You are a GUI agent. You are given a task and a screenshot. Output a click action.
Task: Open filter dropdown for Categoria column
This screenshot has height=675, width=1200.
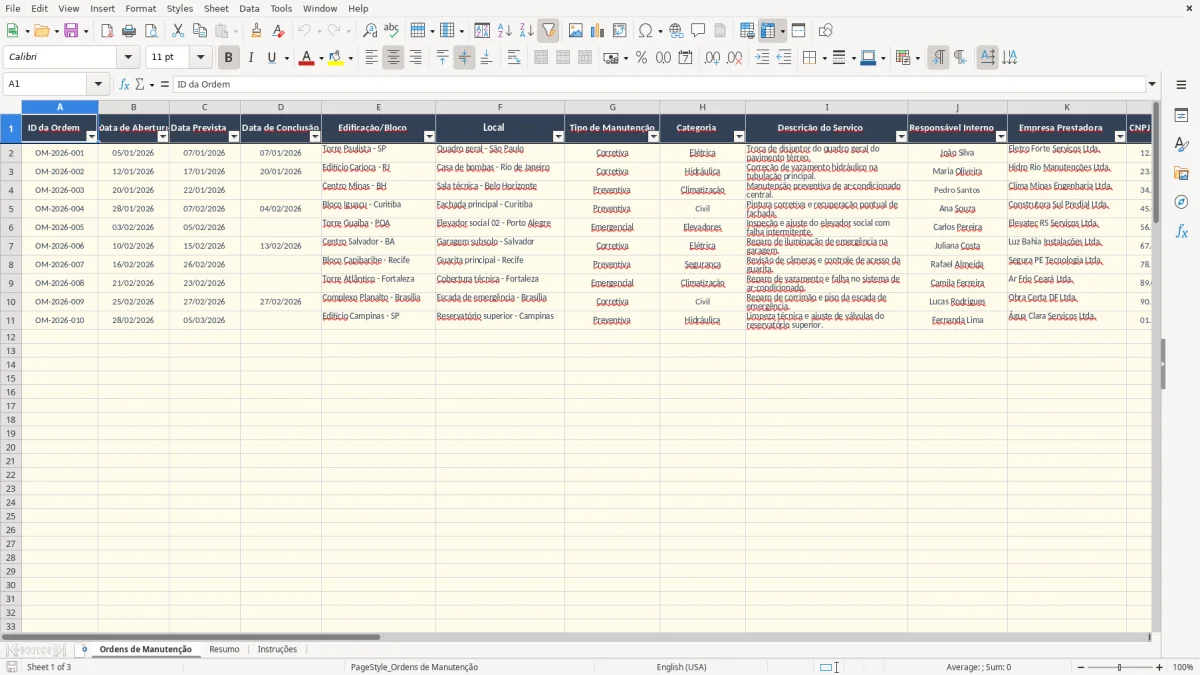tap(739, 137)
